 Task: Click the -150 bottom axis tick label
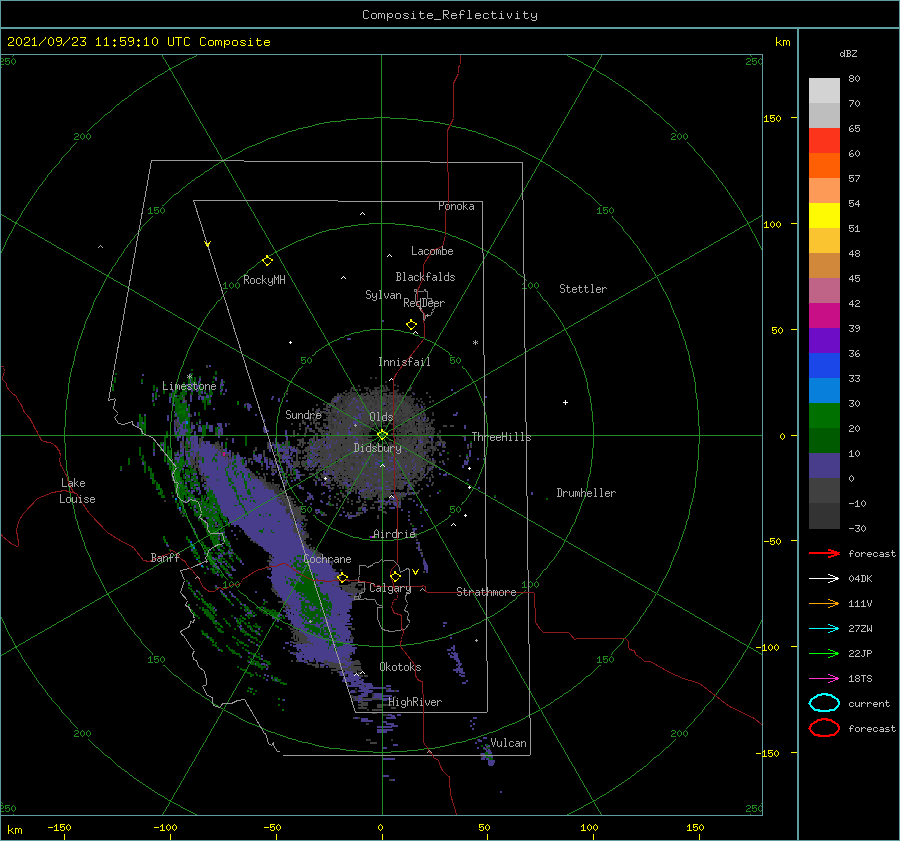point(59,827)
